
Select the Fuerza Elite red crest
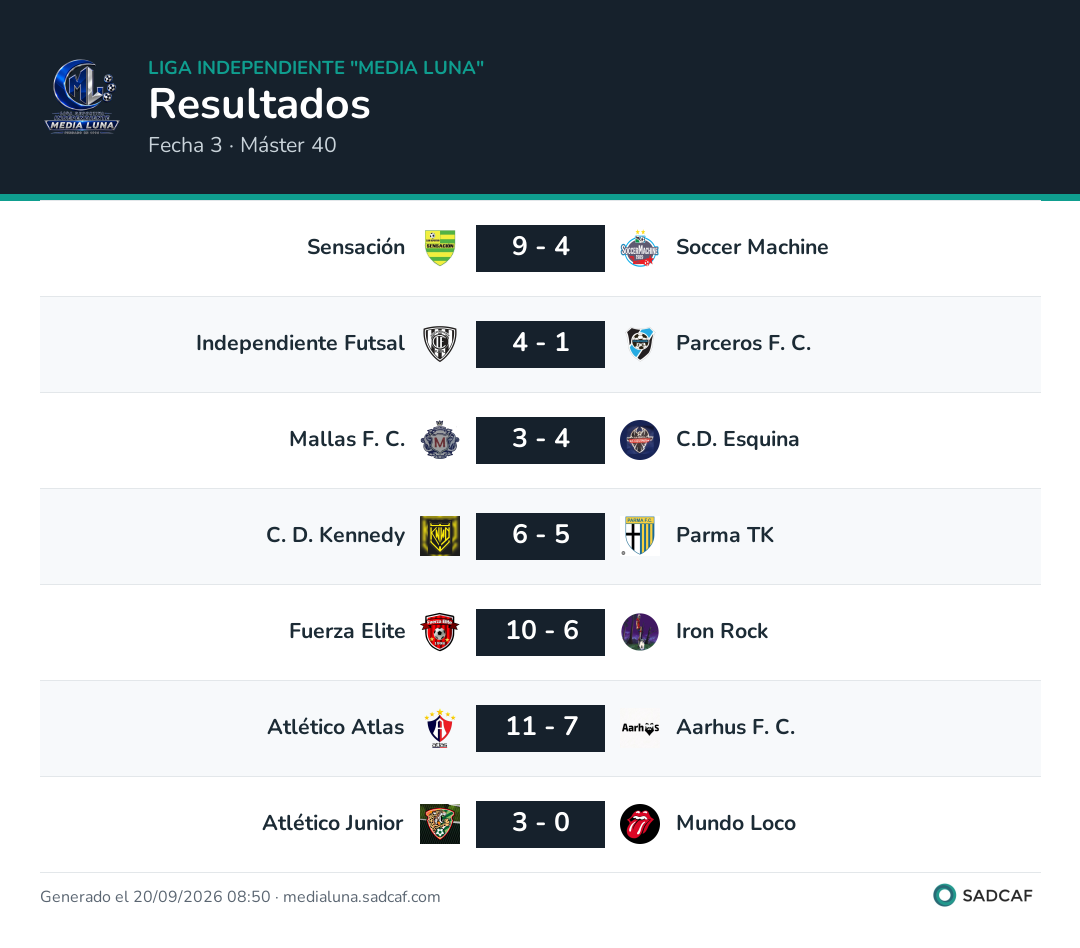click(x=440, y=632)
